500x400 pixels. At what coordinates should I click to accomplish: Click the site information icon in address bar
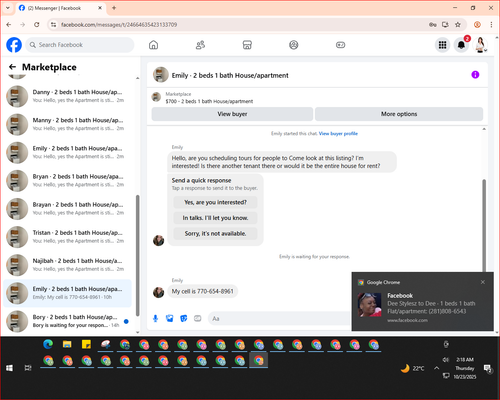53,24
